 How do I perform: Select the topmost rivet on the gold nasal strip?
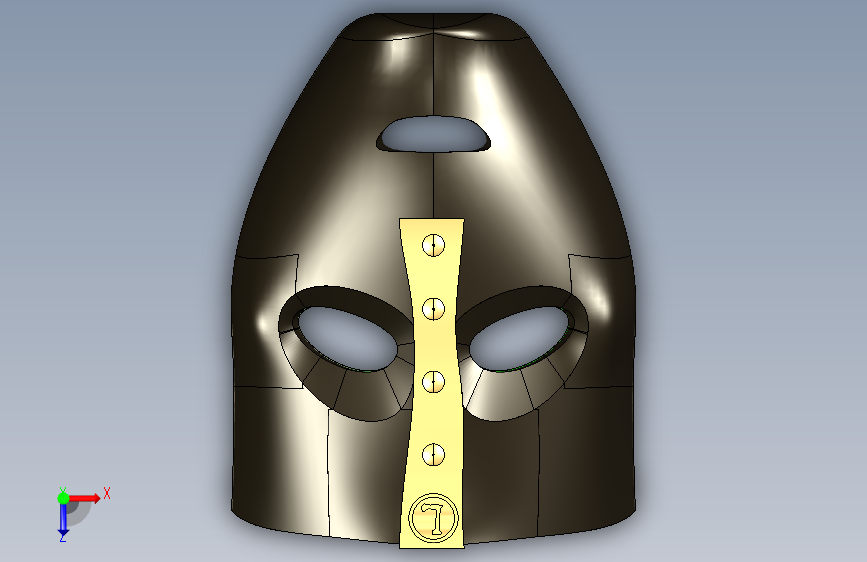click(434, 245)
